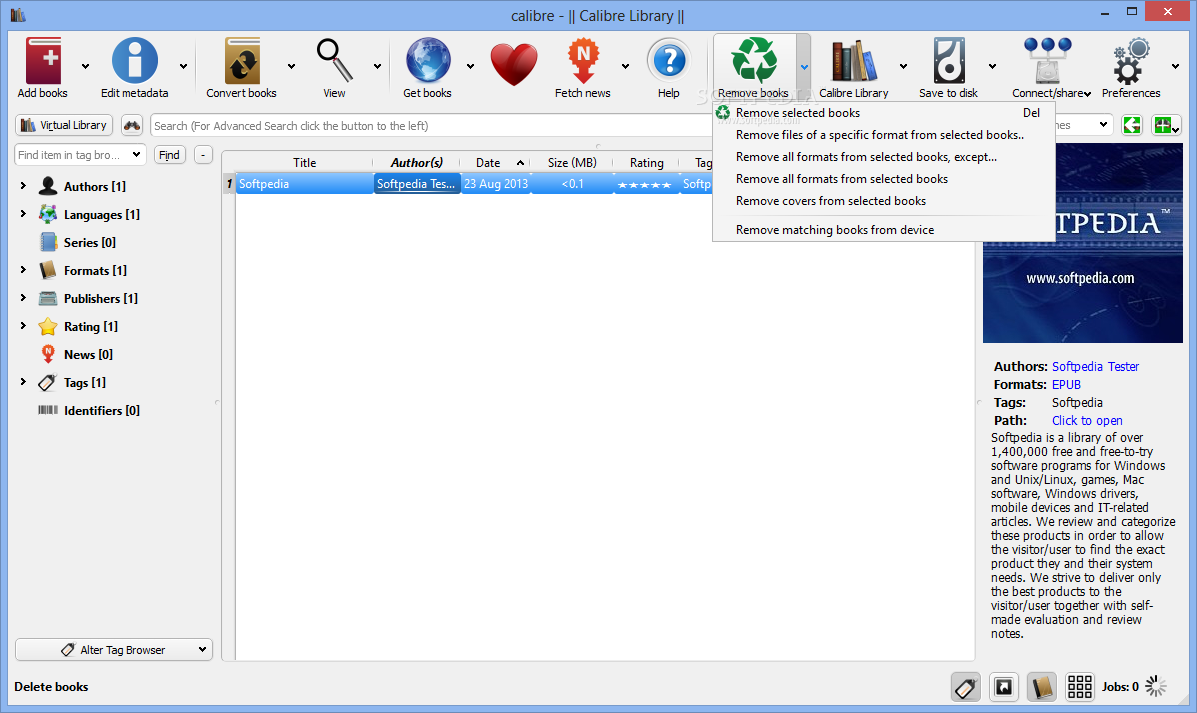Image resolution: width=1197 pixels, height=713 pixels.
Task: Click the Jobs spinner icon
Action: 1156,686
